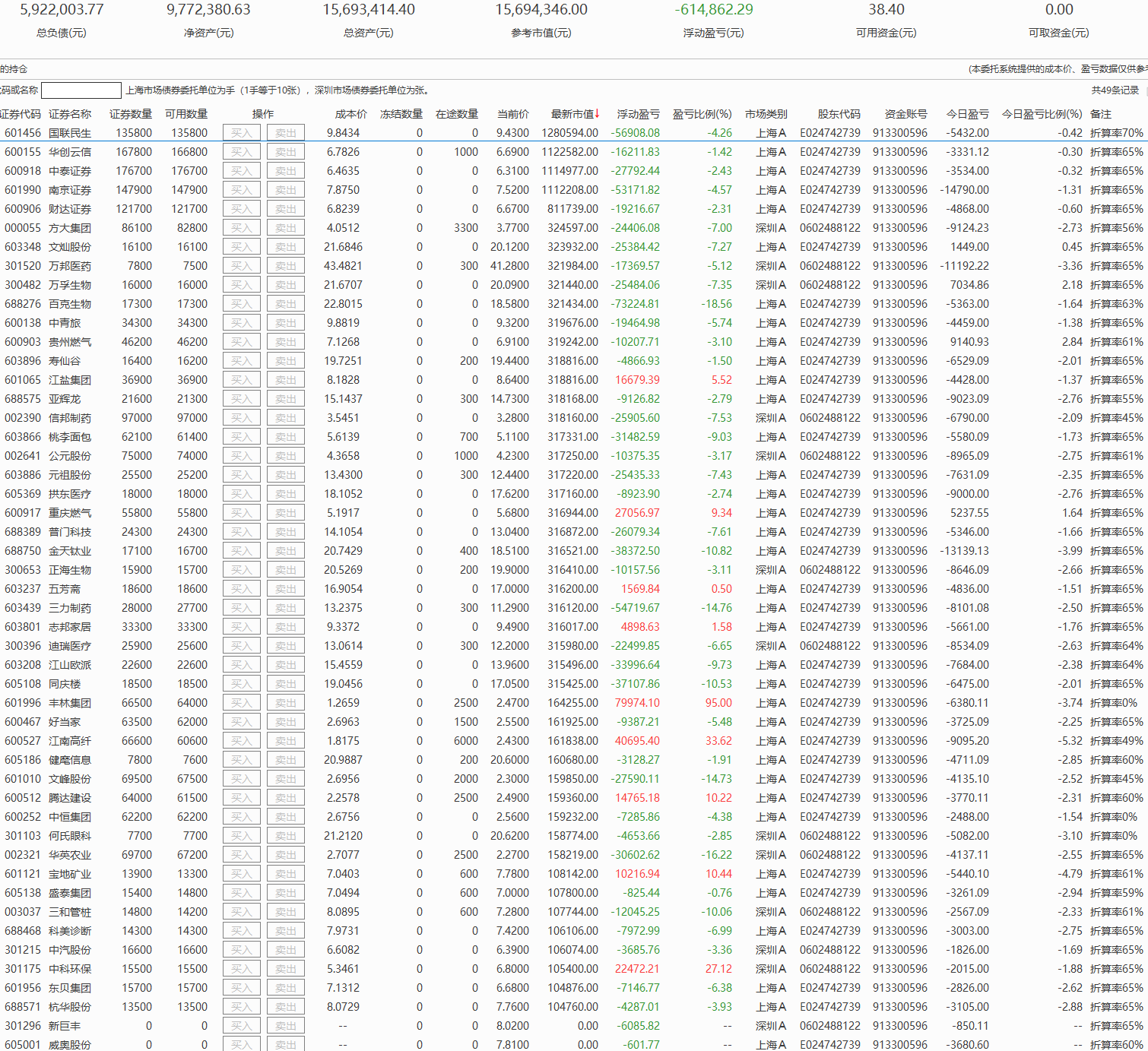Select the 拱东医疗 stock name
The height and width of the screenshot is (1051, 1148).
(x=70, y=494)
